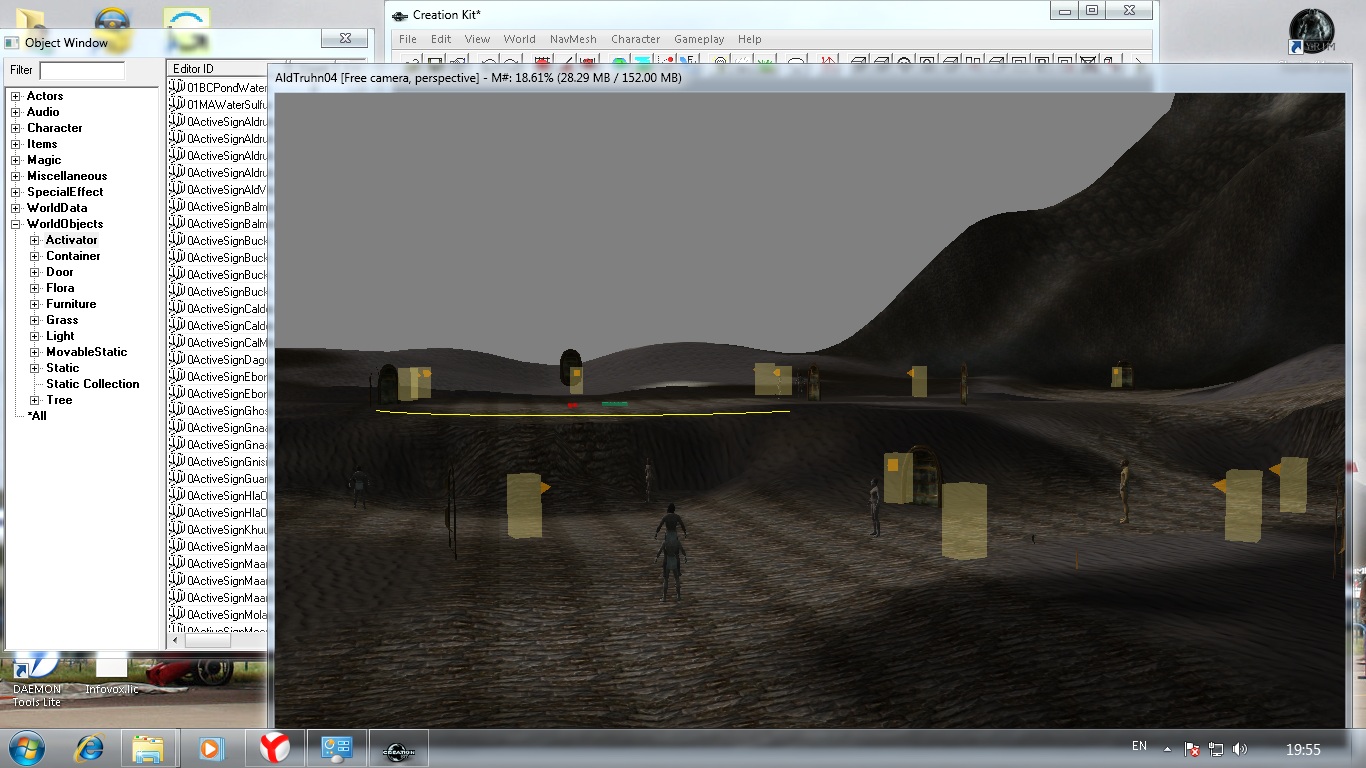
Task: Select the Static Collection tree item
Action: pyautogui.click(x=93, y=384)
